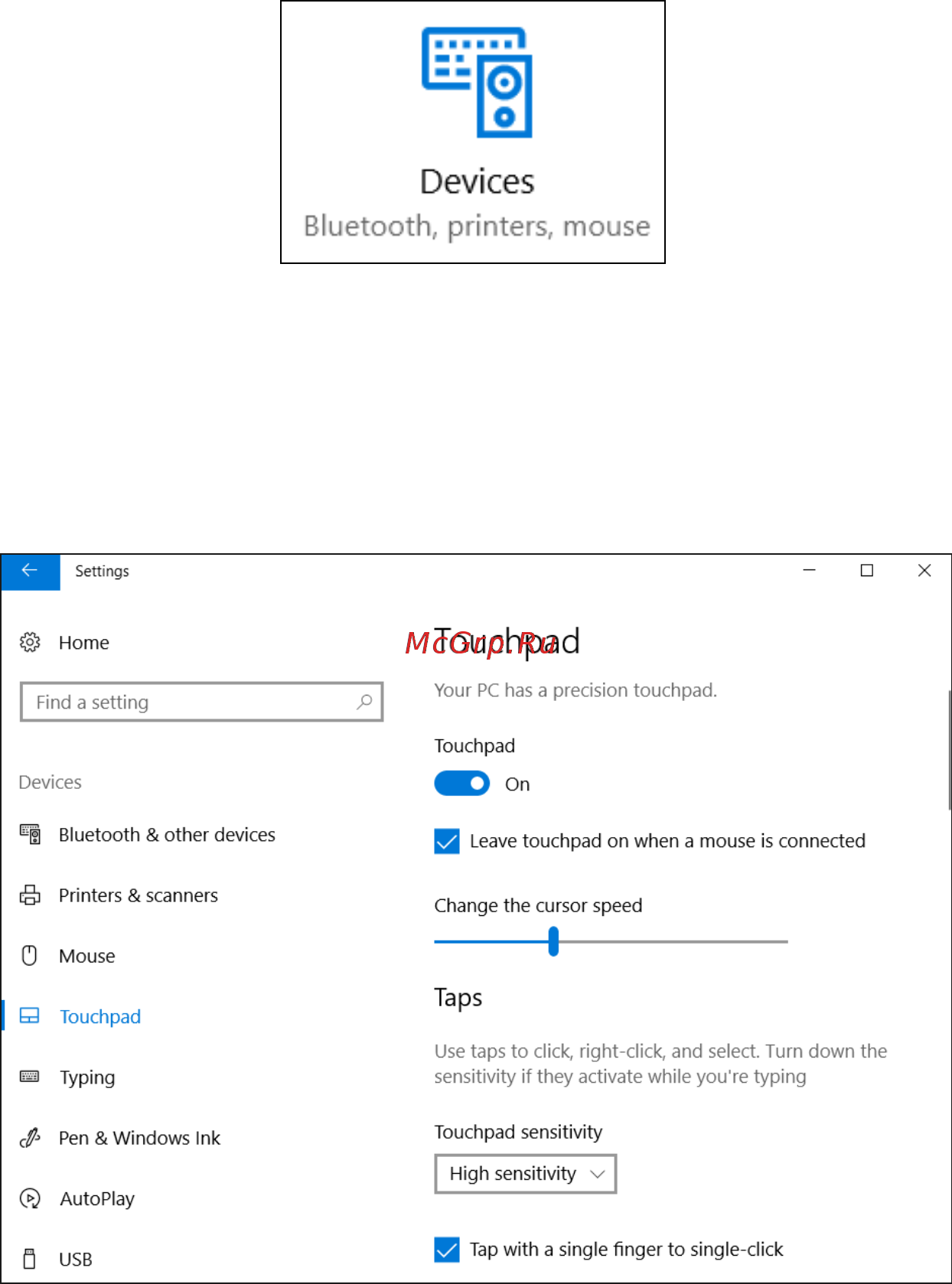This screenshot has height=1284, width=952.
Task: Go back using the Settings back arrow
Action: coord(30,572)
